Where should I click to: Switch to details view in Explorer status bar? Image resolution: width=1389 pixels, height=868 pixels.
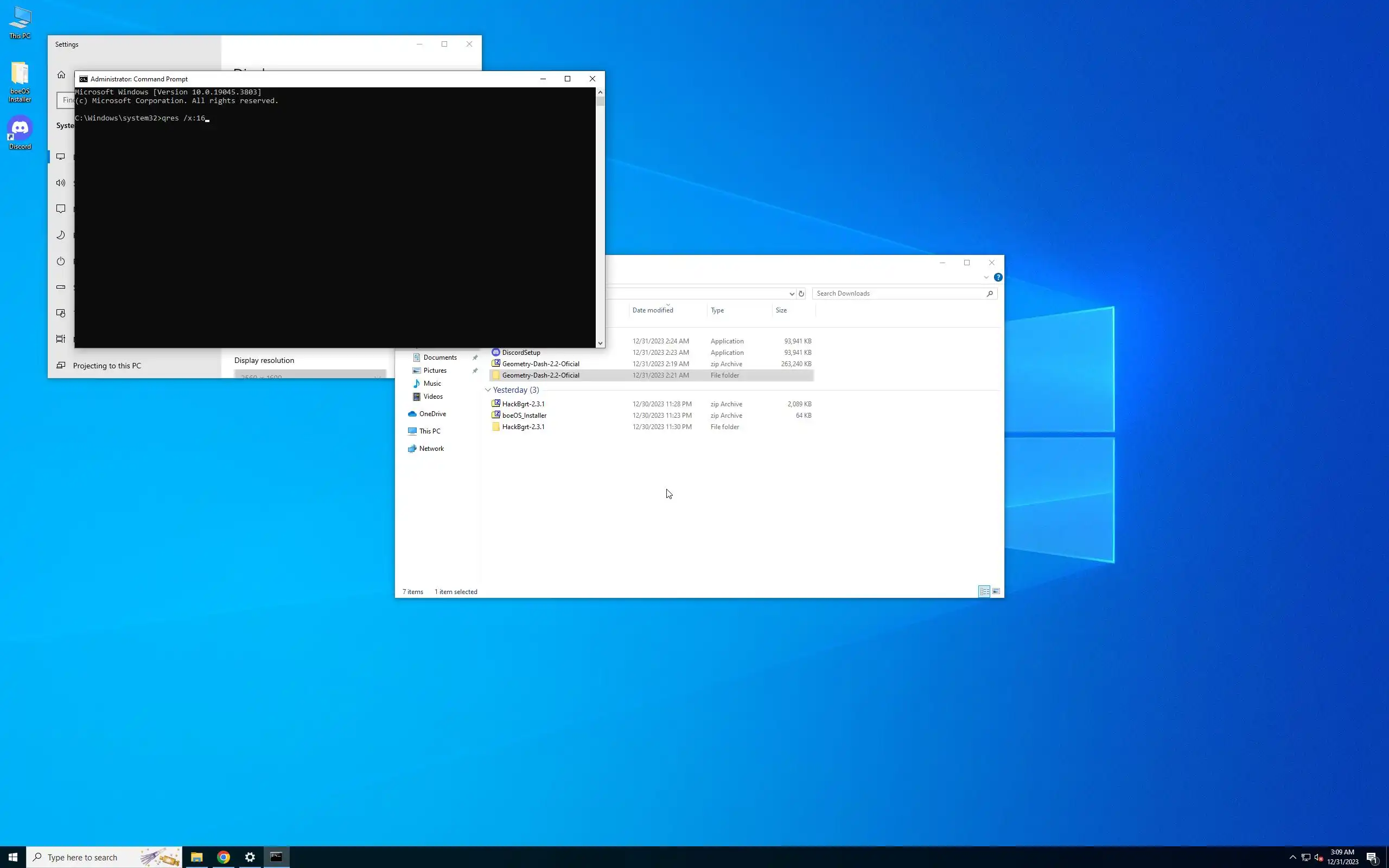984,591
